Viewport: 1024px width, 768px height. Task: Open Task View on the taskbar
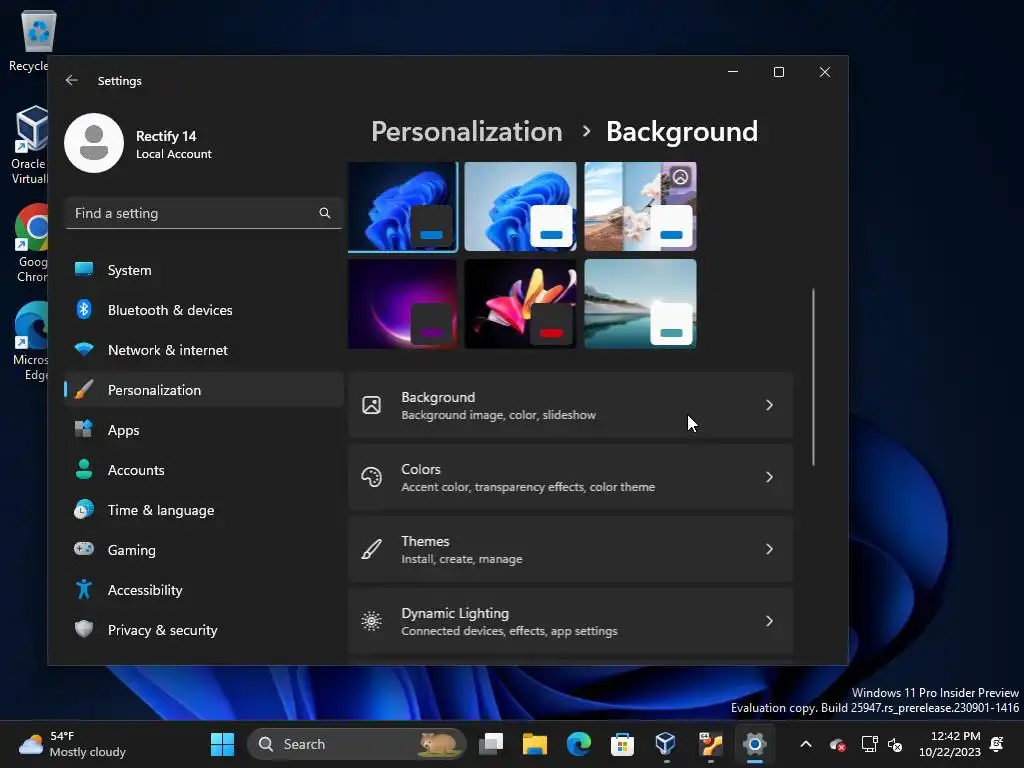click(491, 744)
